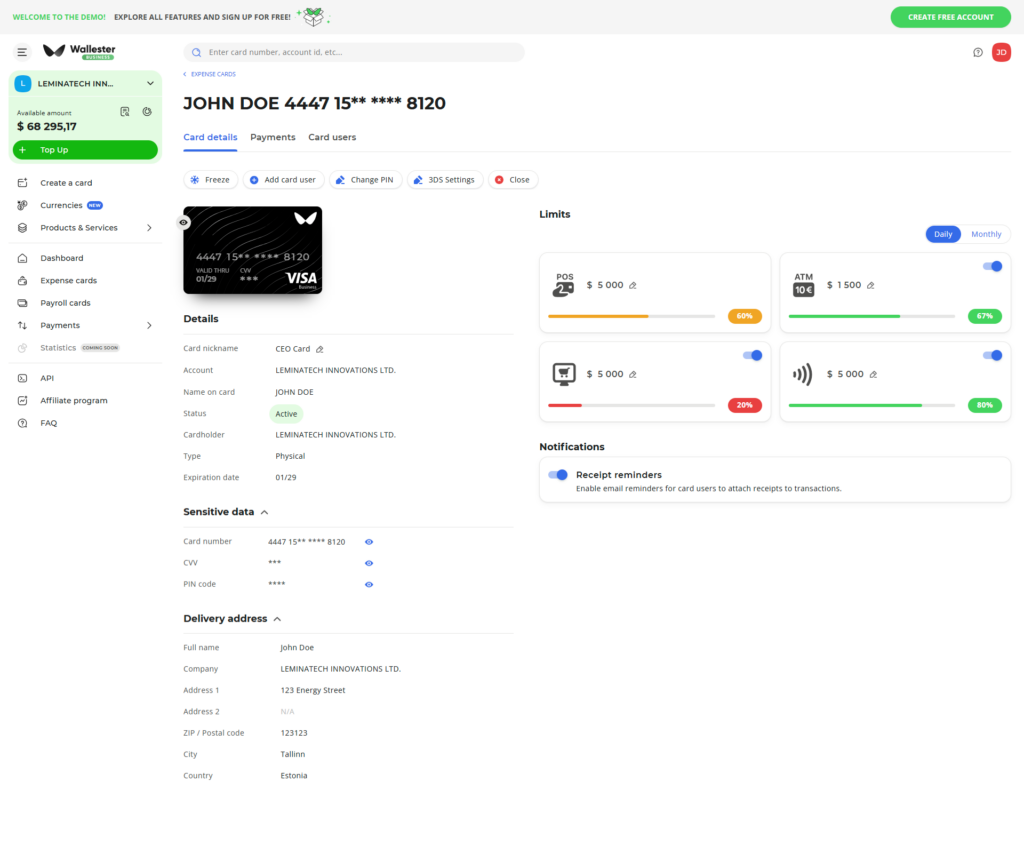The height and width of the screenshot is (845, 1024).
Task: Open the Card users tab
Action: tap(332, 137)
